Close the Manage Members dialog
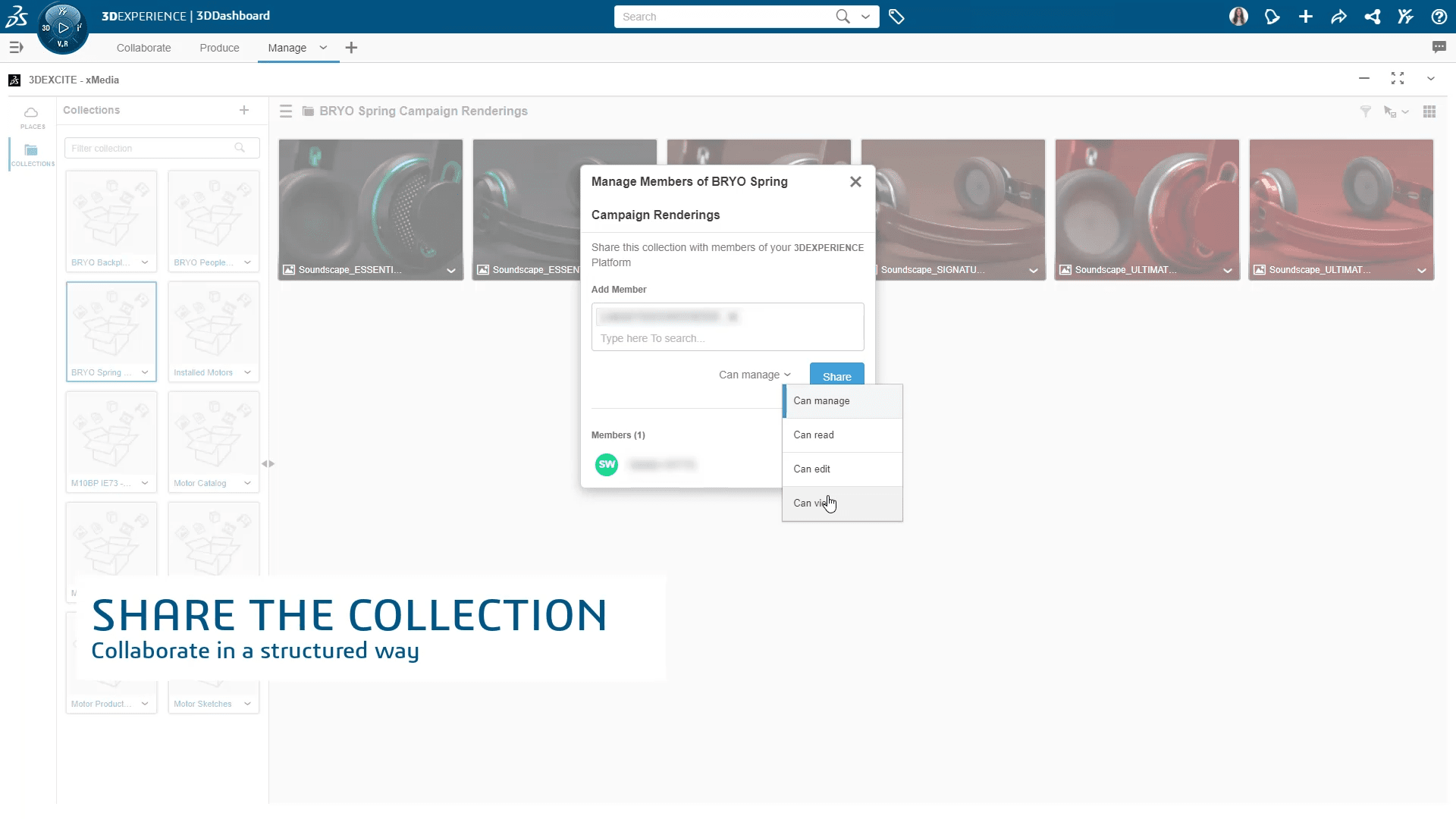 [855, 181]
